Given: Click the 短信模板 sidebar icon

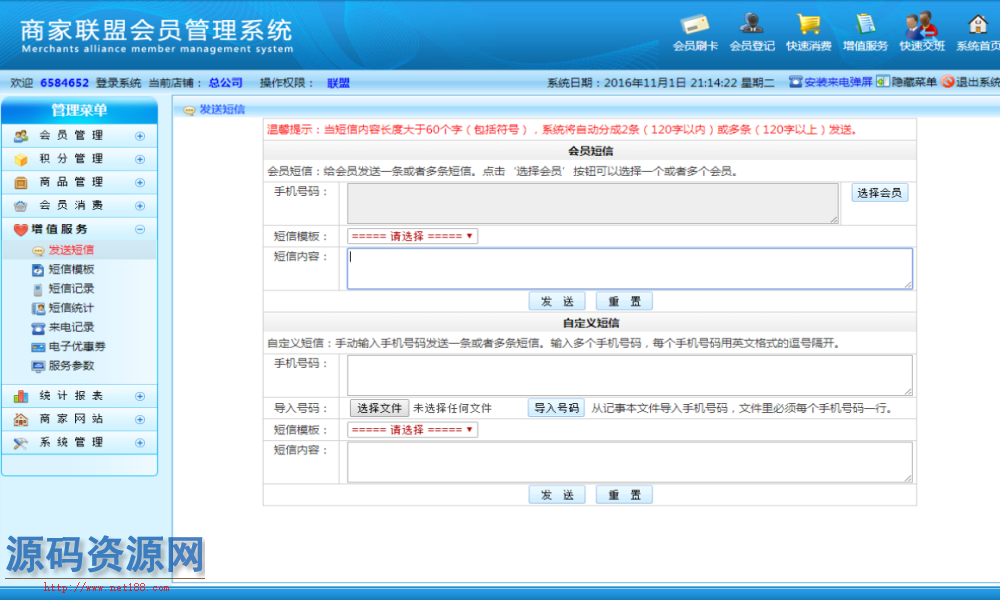Looking at the screenshot, I should point(38,270).
